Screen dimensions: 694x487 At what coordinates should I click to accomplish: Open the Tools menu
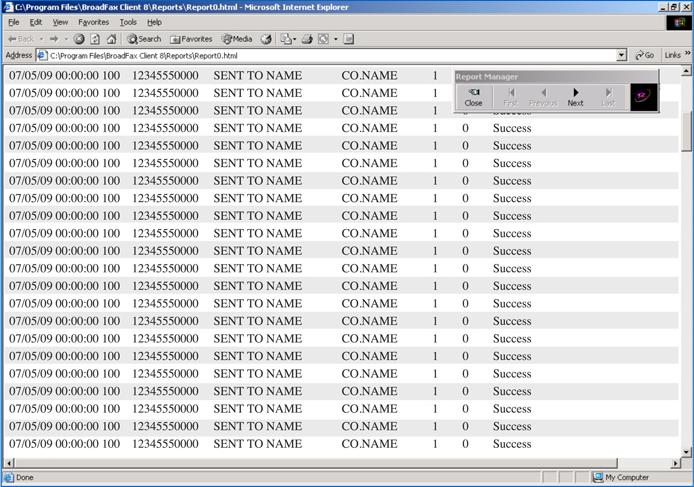[128, 22]
